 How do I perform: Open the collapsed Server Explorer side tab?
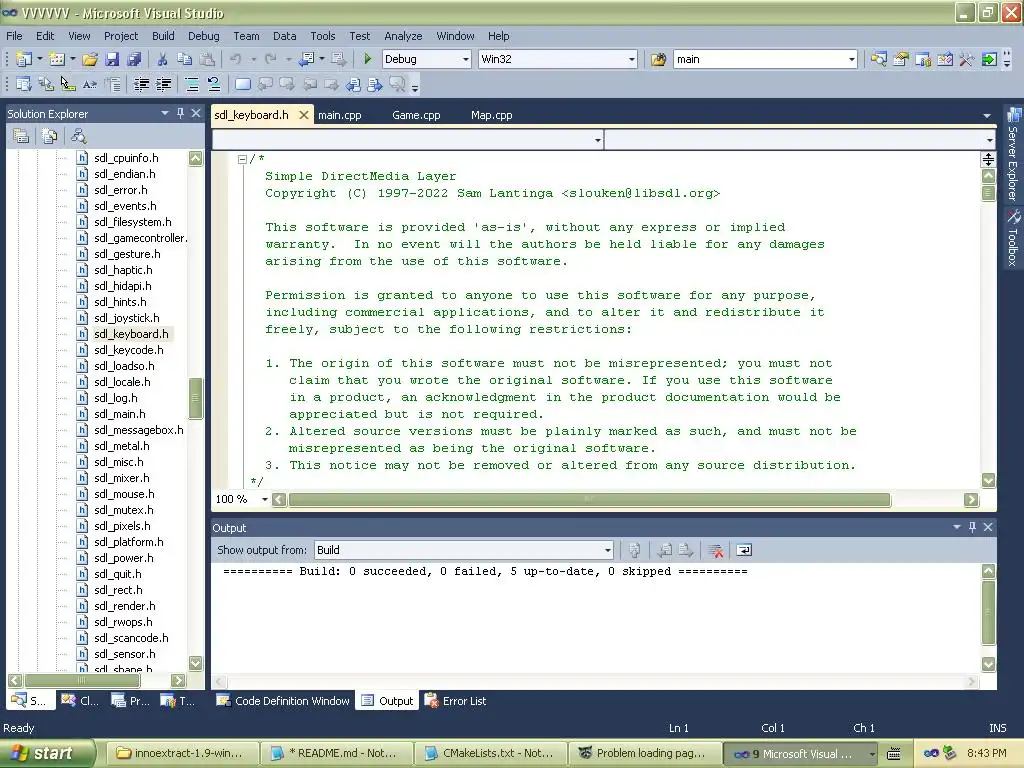tap(1013, 154)
